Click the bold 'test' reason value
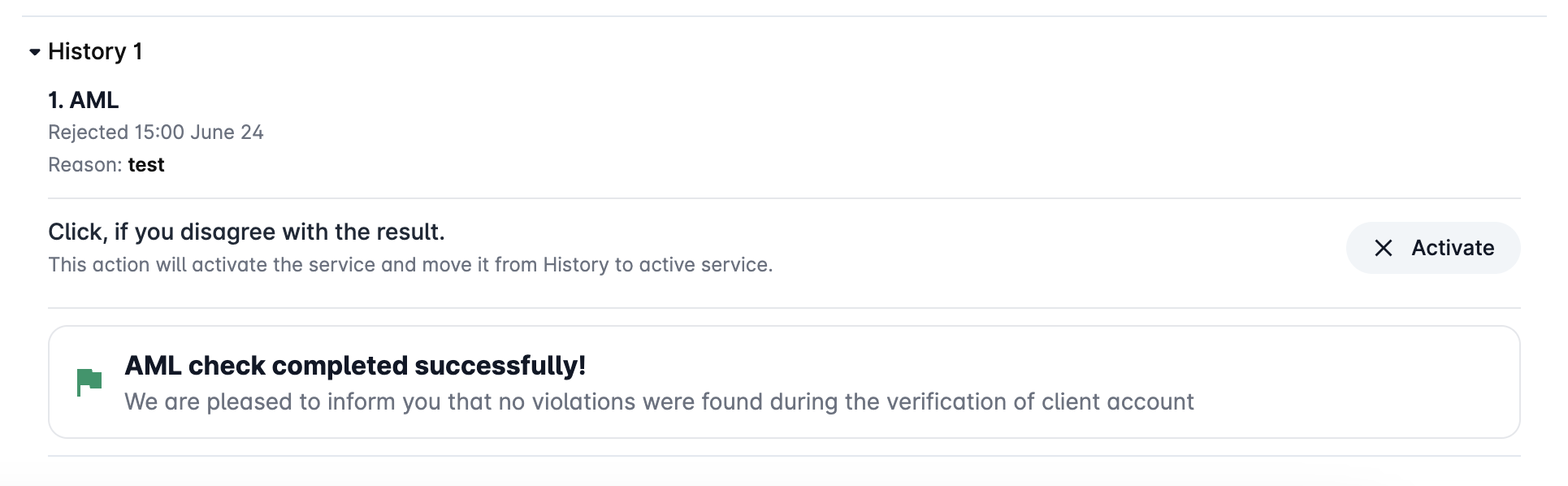This screenshot has width=1568, height=486. 146,165
